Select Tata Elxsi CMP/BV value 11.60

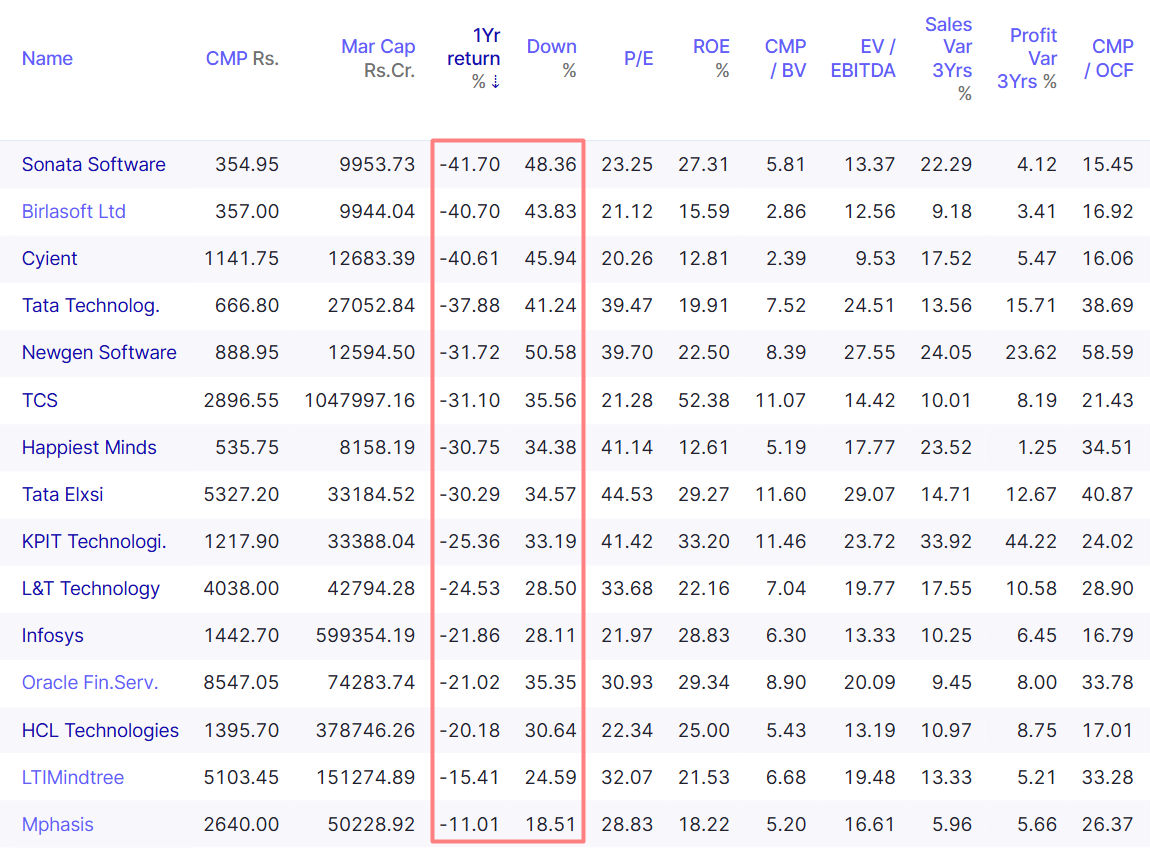pyautogui.click(x=780, y=494)
